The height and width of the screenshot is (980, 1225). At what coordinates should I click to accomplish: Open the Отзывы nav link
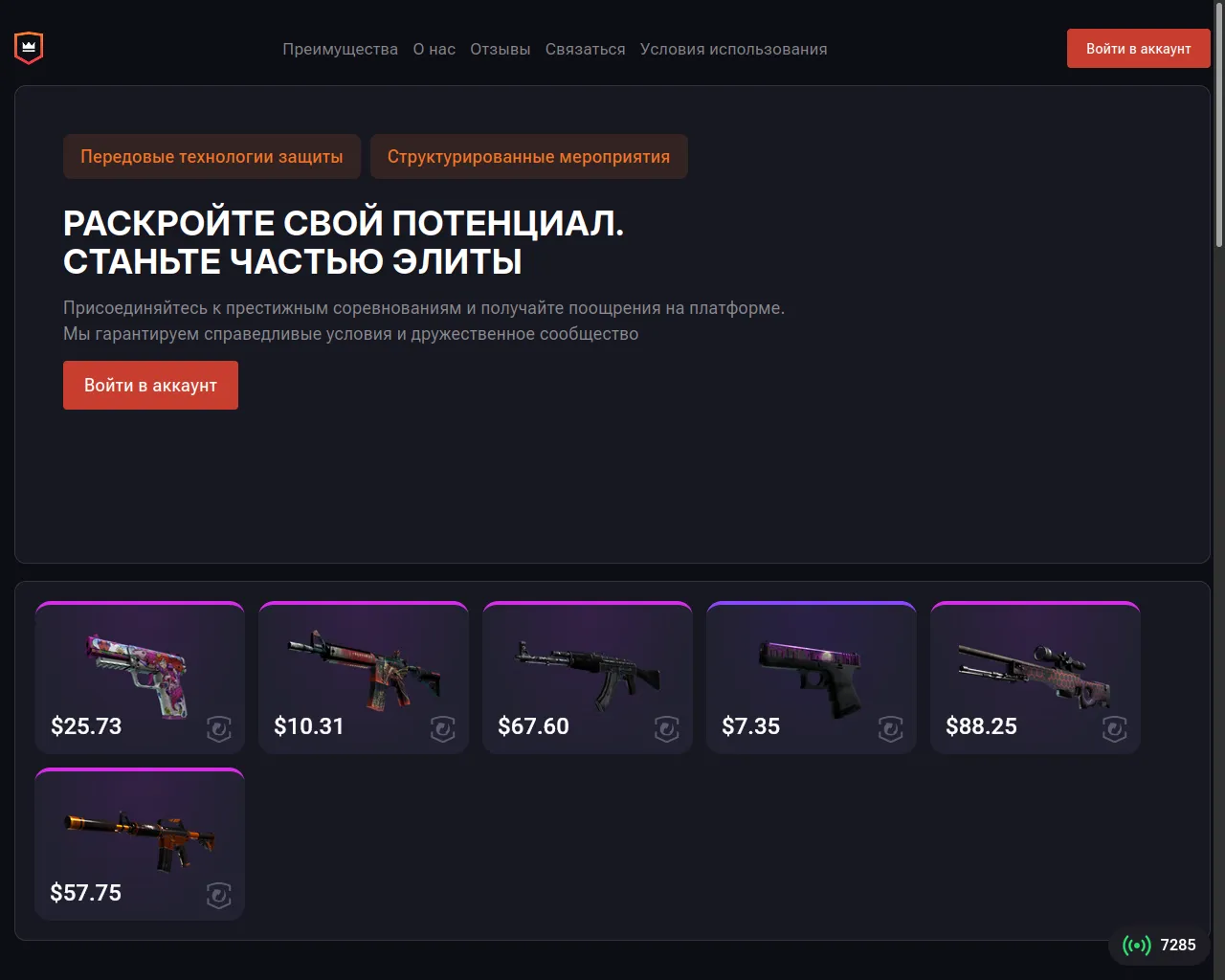click(500, 49)
